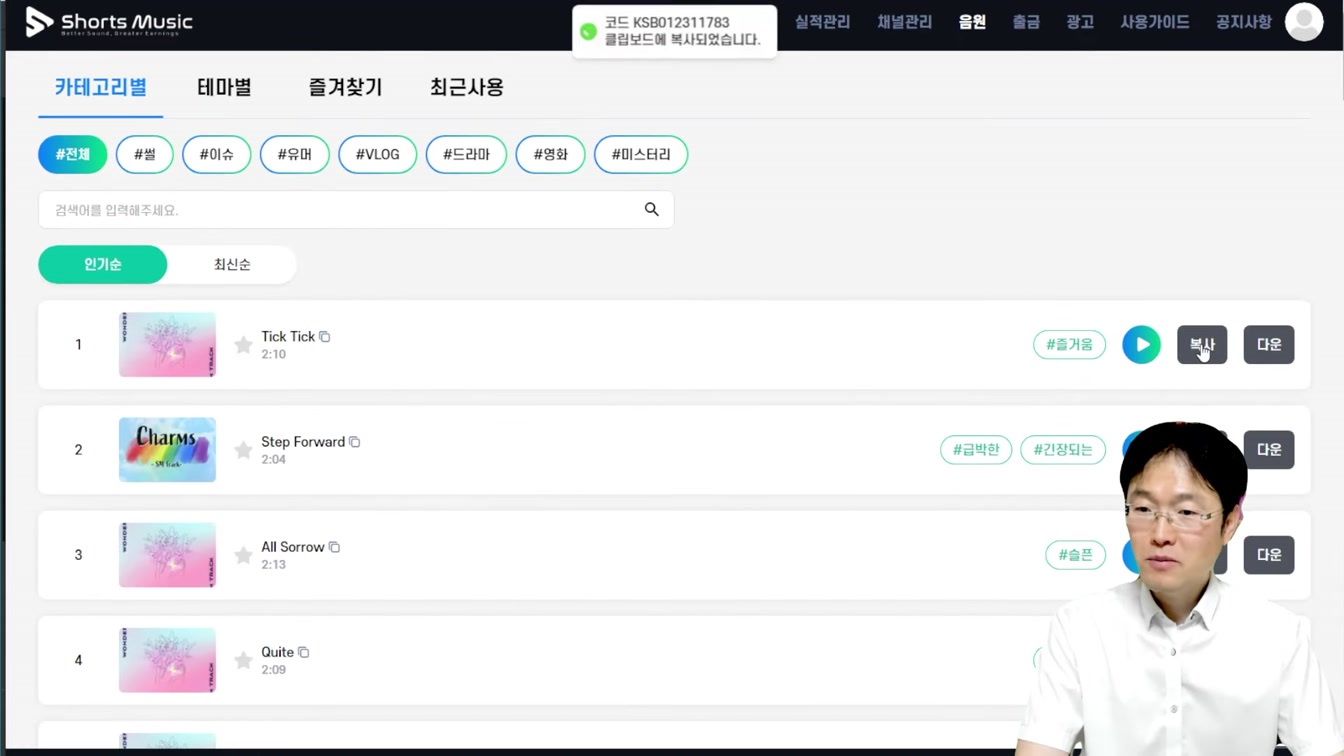Switch to the 즐겨찾기 tab
Viewport: 1344px width, 756px height.
345,87
